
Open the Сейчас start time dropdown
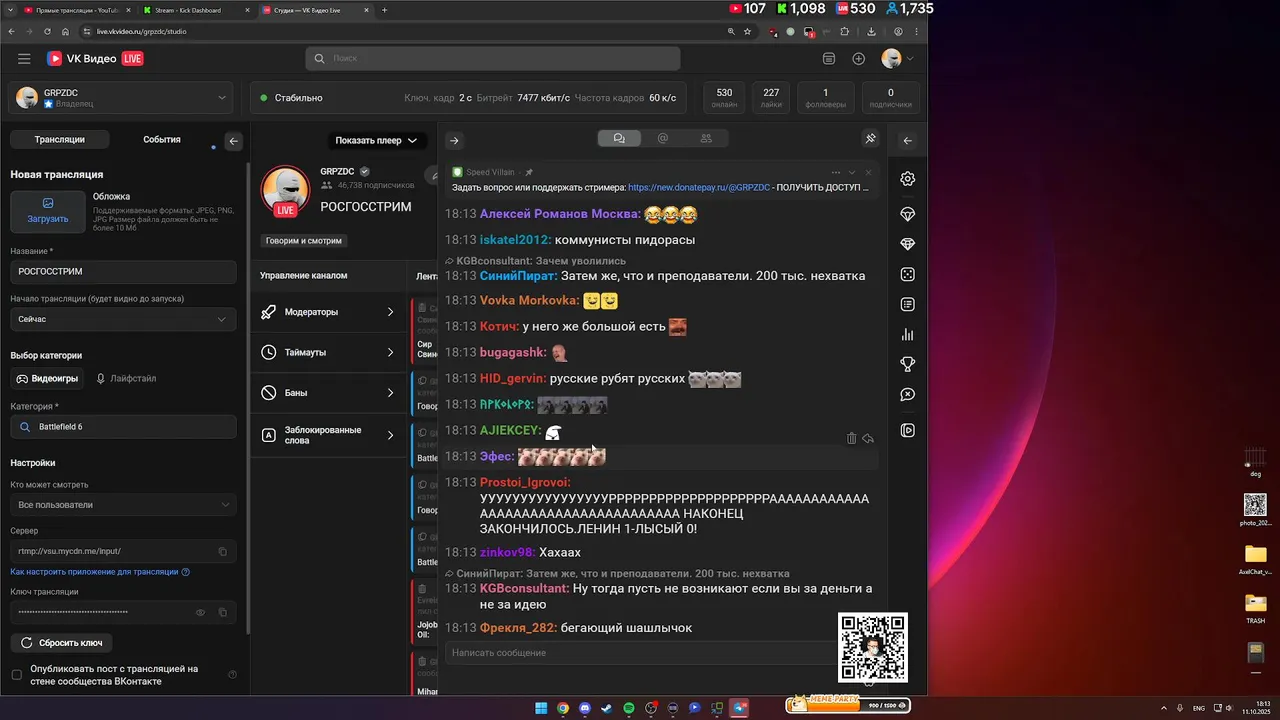point(124,319)
